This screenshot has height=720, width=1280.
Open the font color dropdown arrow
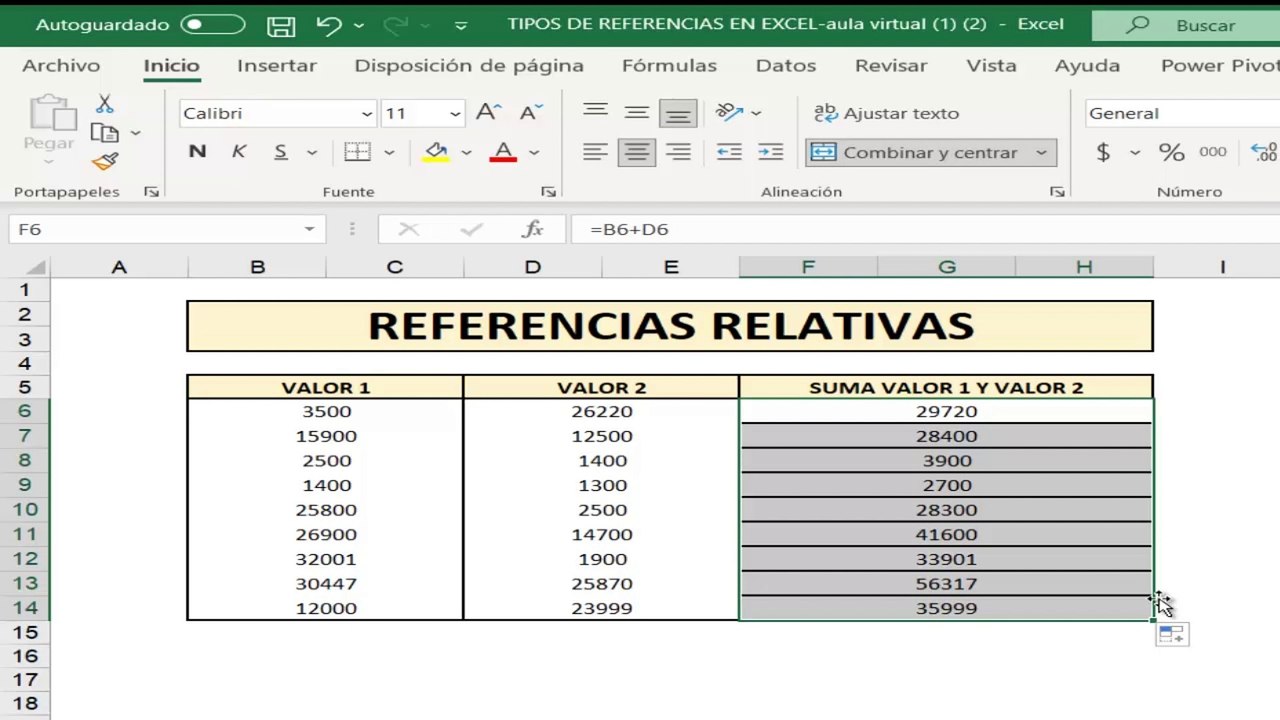(x=534, y=153)
